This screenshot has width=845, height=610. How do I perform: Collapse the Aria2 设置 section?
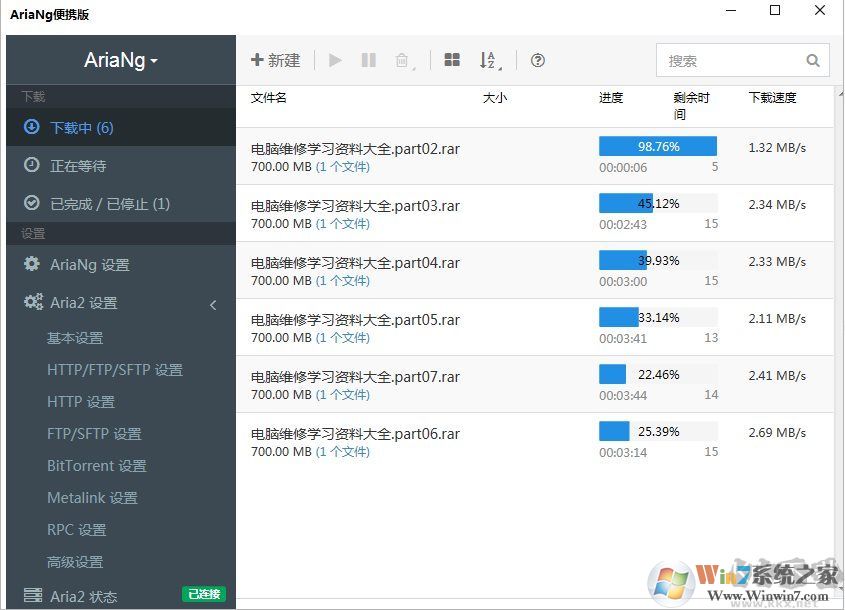coord(215,303)
